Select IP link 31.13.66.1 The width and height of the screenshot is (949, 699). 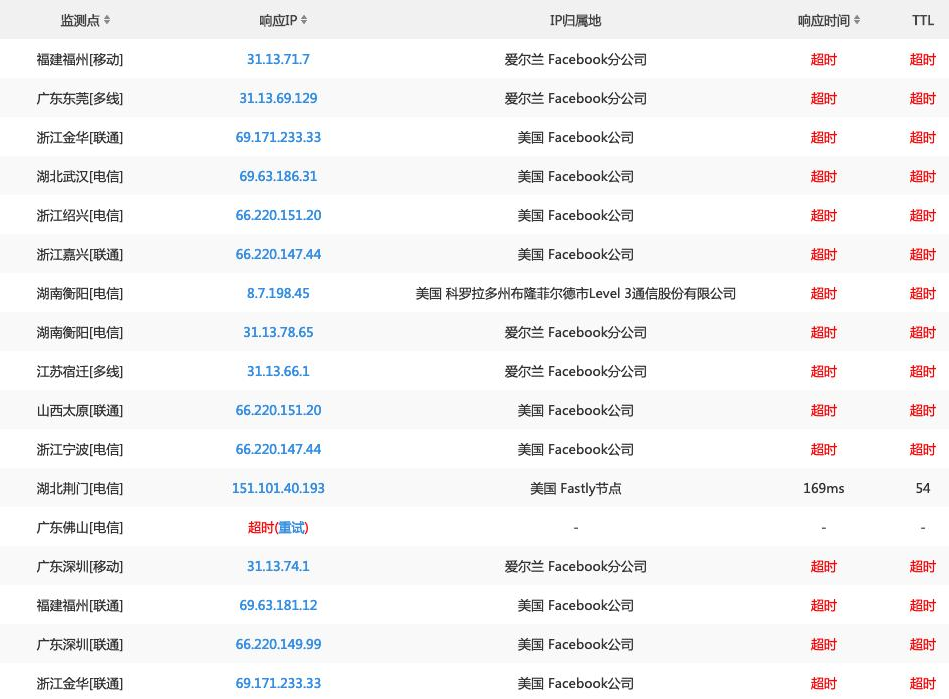tap(278, 371)
